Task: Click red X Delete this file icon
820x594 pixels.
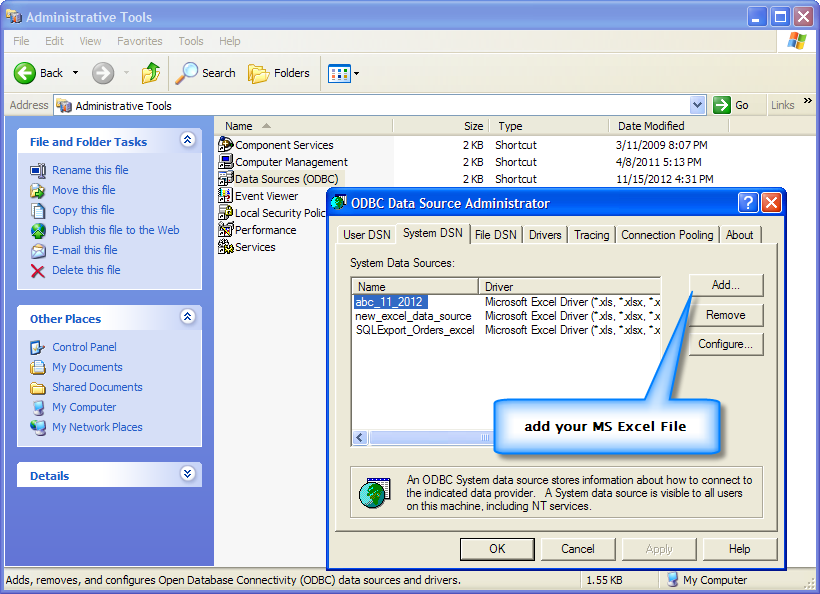Action: coord(38,271)
